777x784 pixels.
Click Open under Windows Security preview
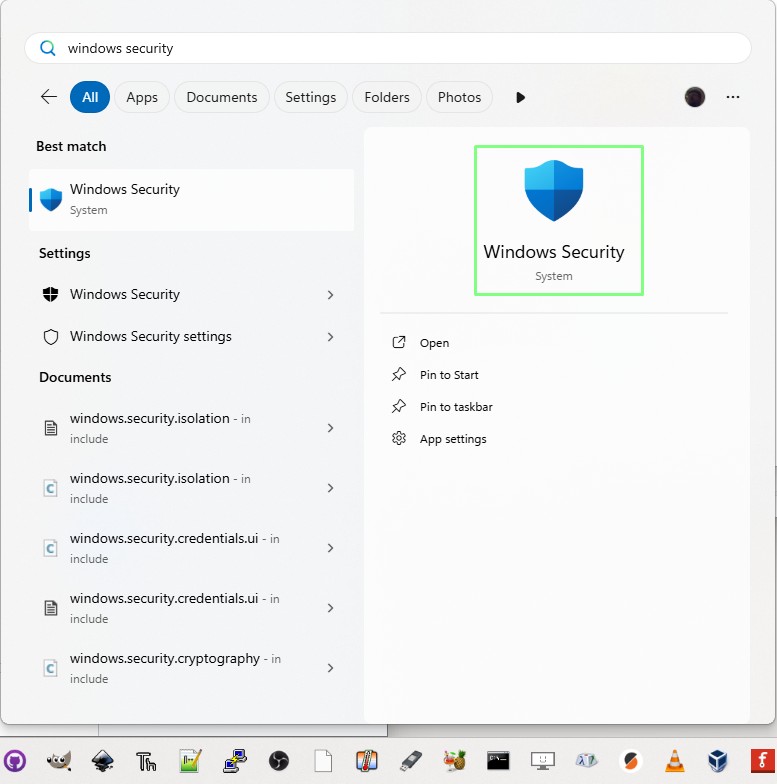[x=434, y=343]
